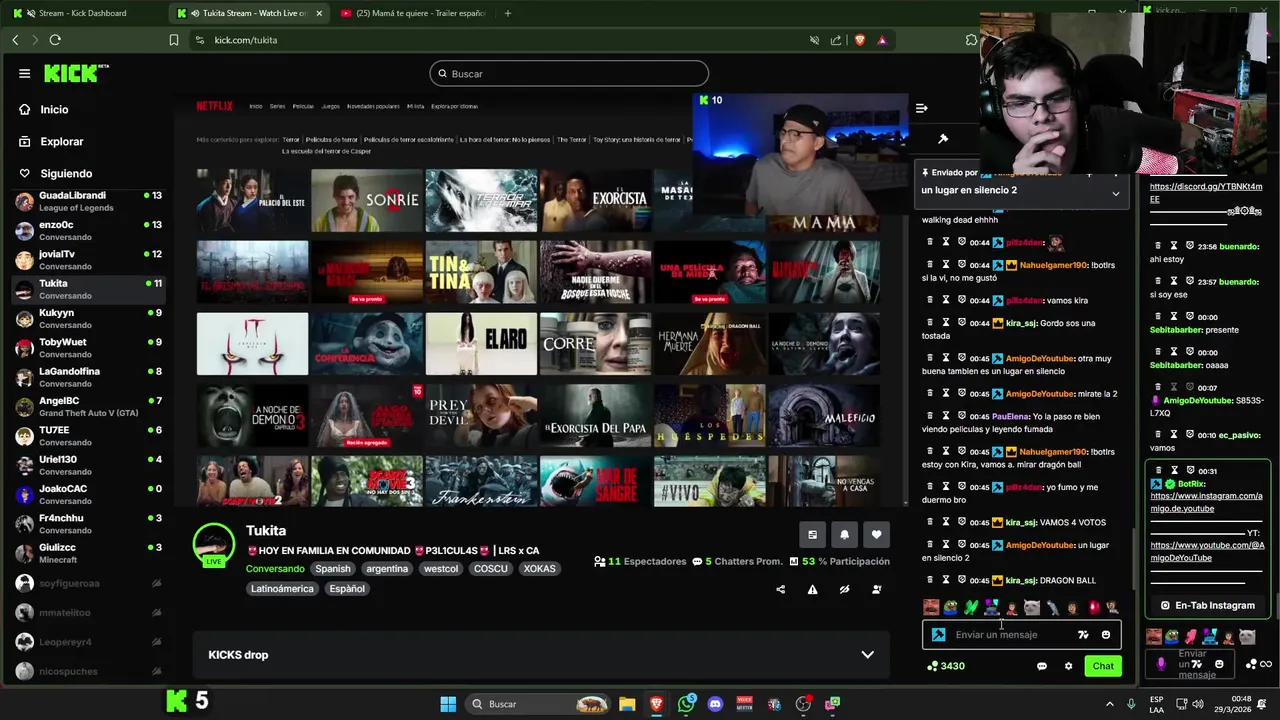The image size is (1280, 720).
Task: Bookmark this page icon in address bar
Action: [174, 40]
